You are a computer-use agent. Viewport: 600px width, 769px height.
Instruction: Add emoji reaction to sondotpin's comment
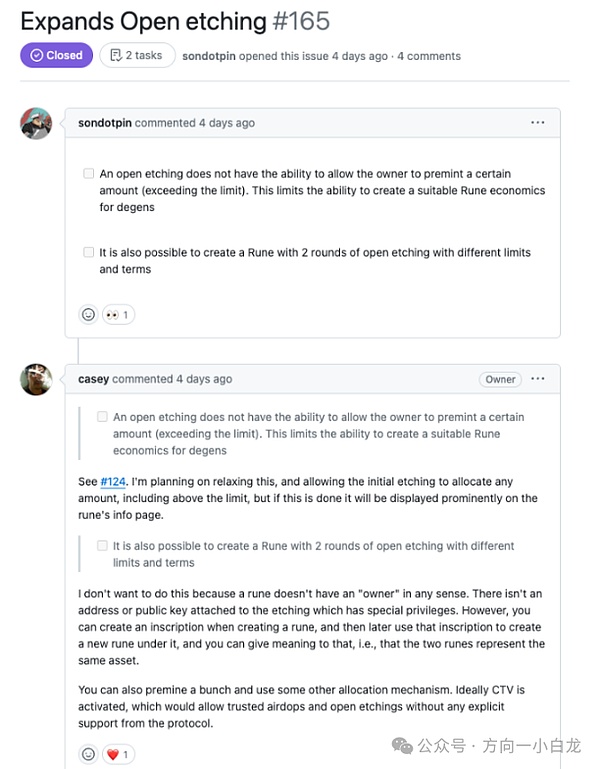(88, 314)
